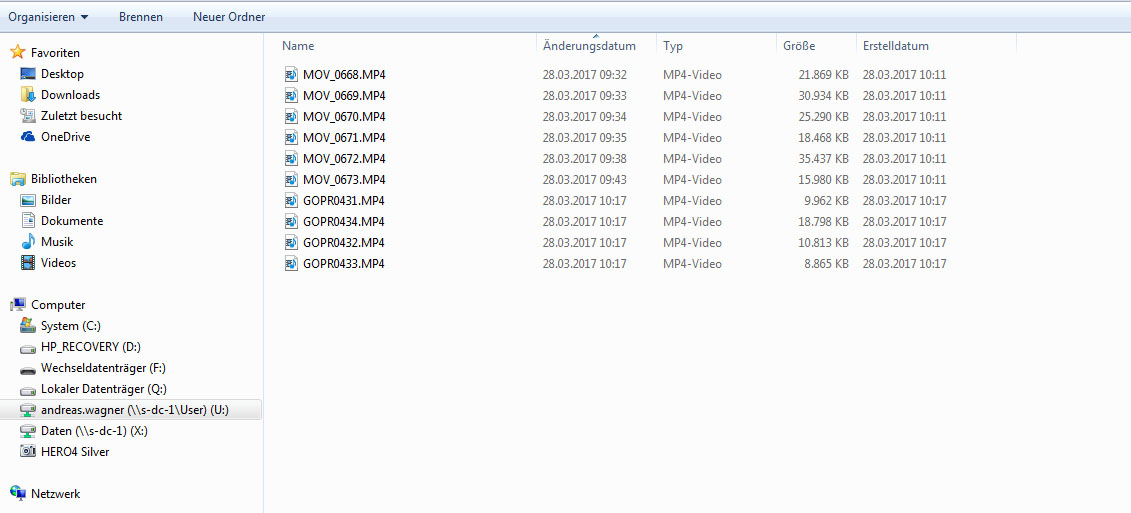The image size is (1131, 513).
Task: Select Daten (\\s-dc-1) (X:) network drive
Action: pos(94,431)
